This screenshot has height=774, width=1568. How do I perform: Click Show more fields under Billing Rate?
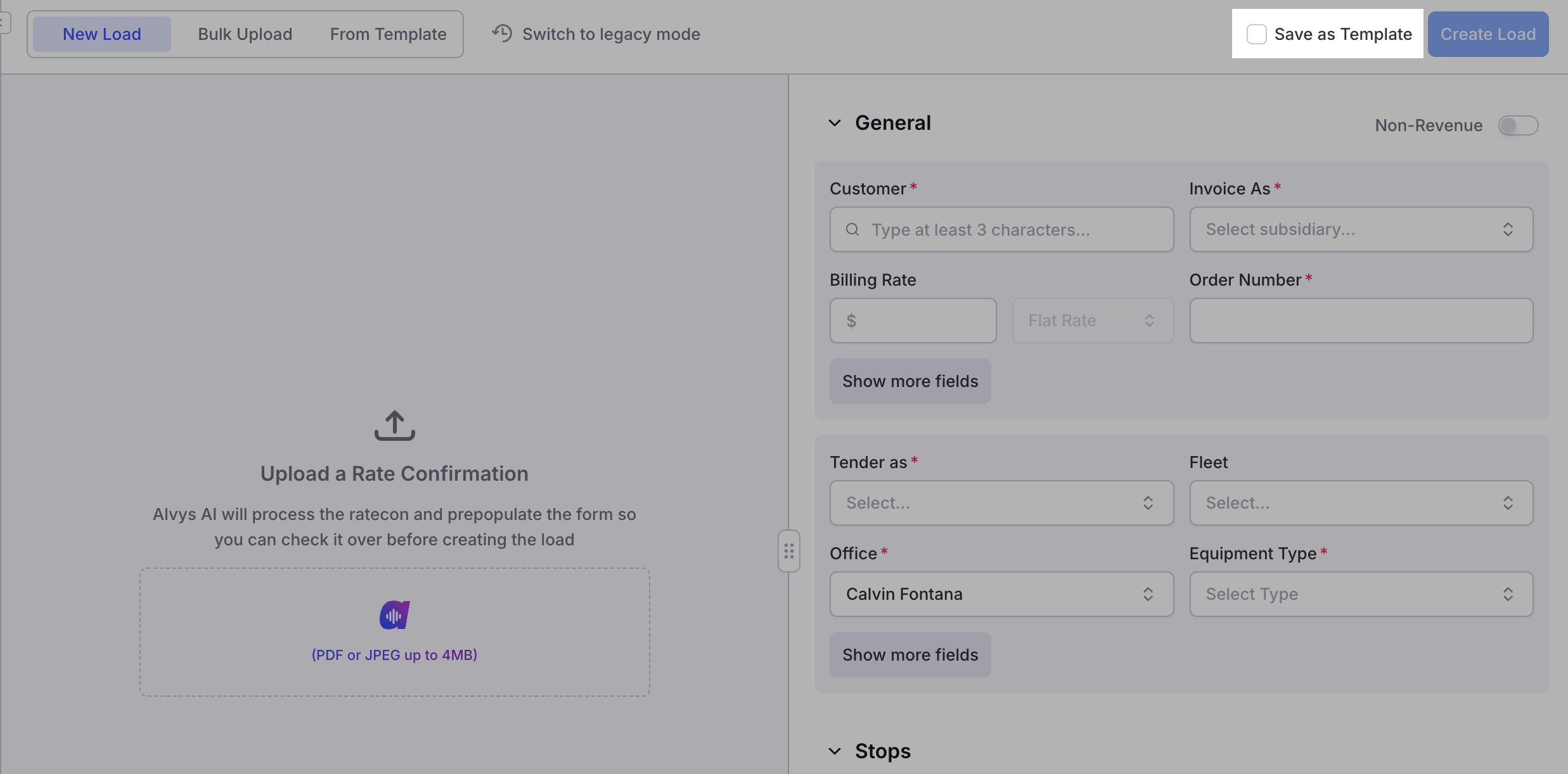pyautogui.click(x=910, y=381)
